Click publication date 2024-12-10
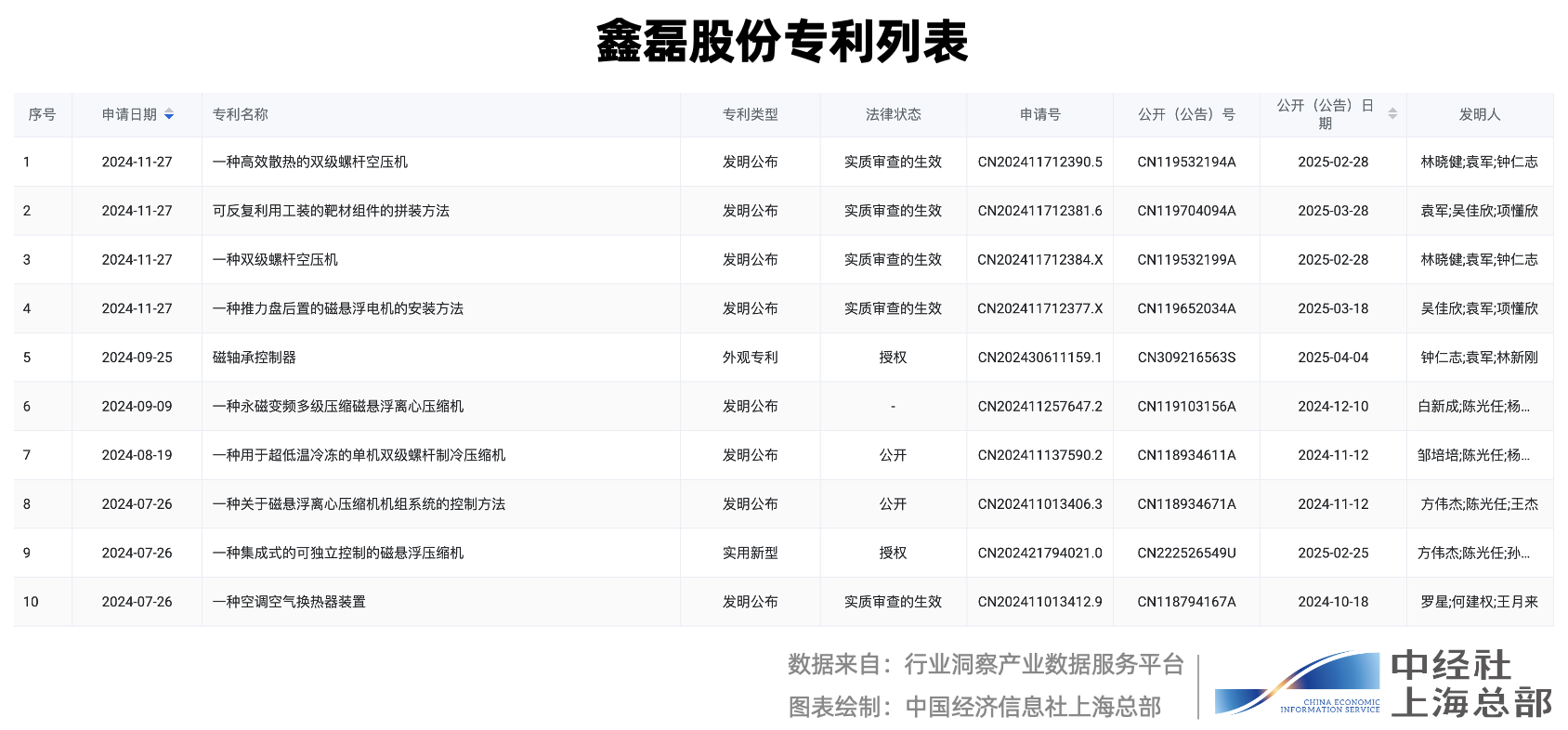The image size is (1568, 730). [x=1332, y=407]
